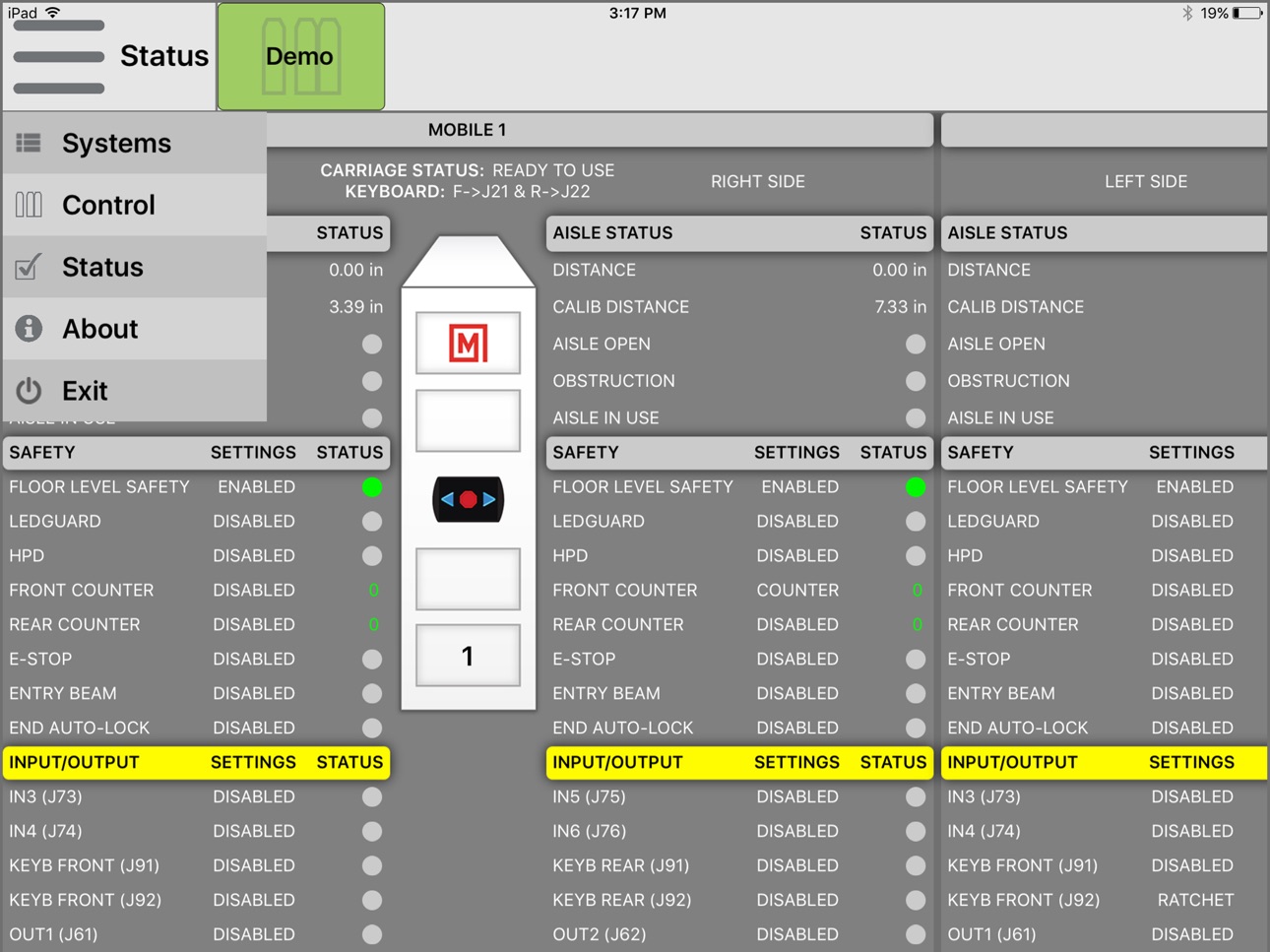Tap right side FLOOR LEVEL SAFETY green indicator
The height and width of the screenshot is (952, 1270).
[916, 486]
